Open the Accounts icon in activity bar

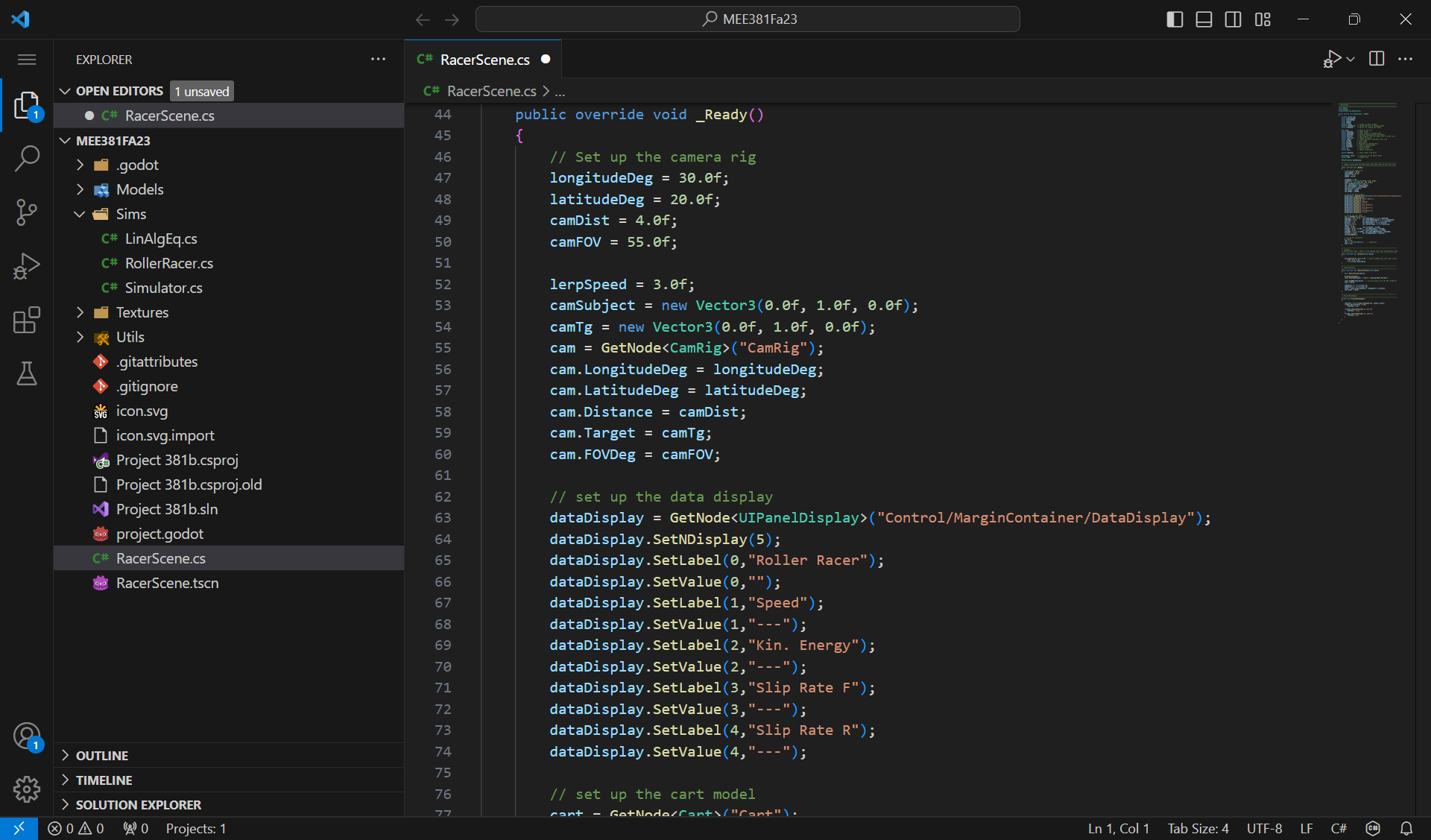[27, 736]
